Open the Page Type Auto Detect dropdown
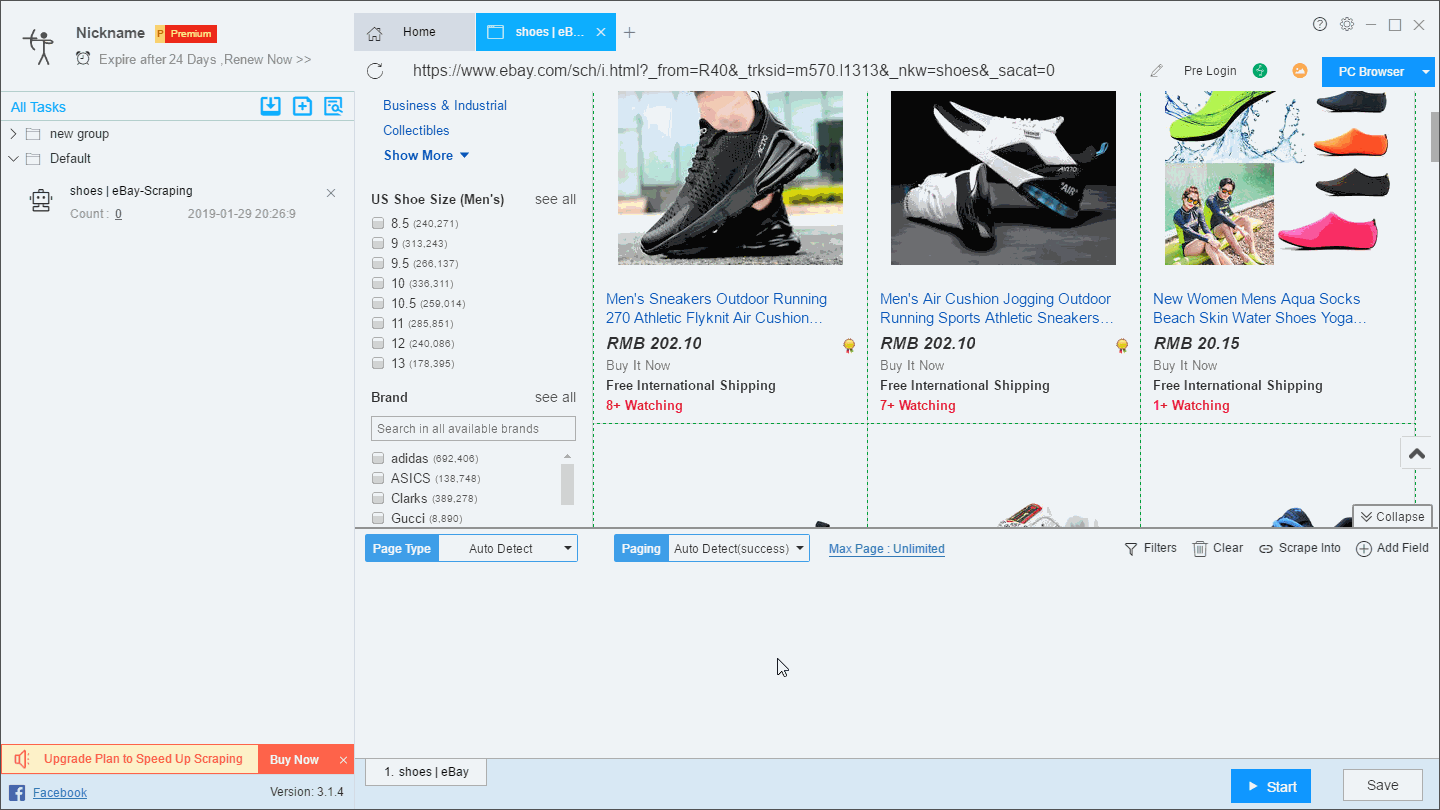 (x=508, y=548)
